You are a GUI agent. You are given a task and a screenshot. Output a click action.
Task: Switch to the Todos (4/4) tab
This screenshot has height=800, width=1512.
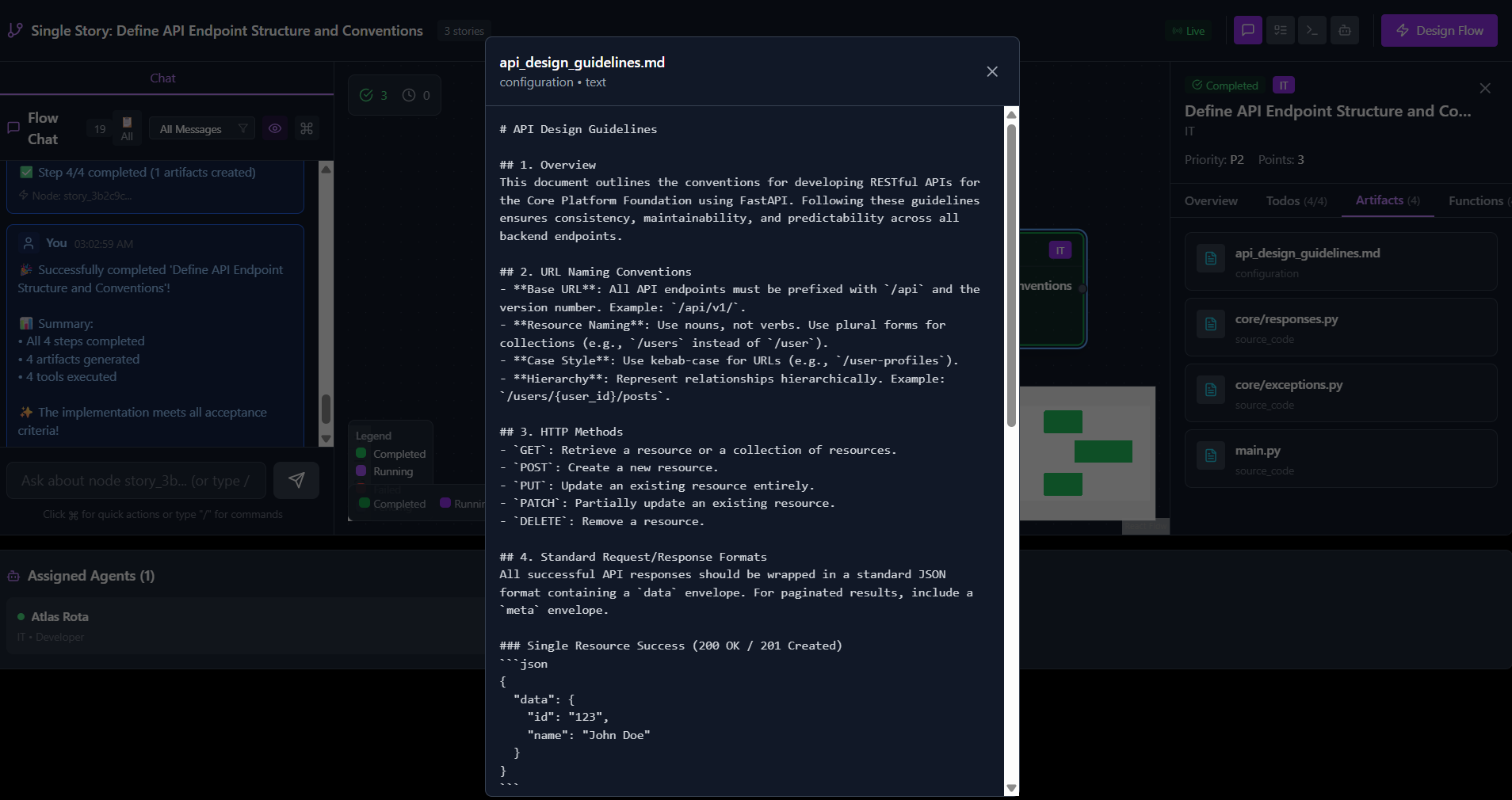[x=1296, y=201]
